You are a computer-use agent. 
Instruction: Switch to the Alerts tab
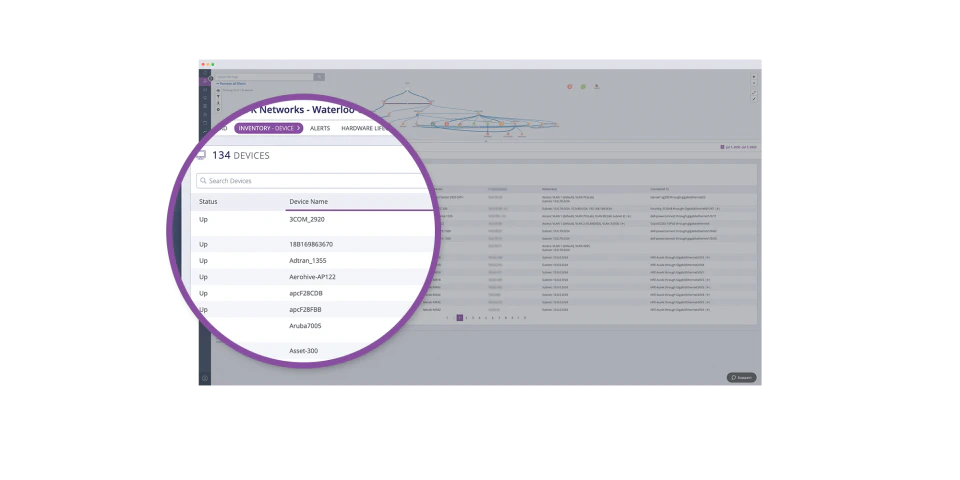[320, 128]
